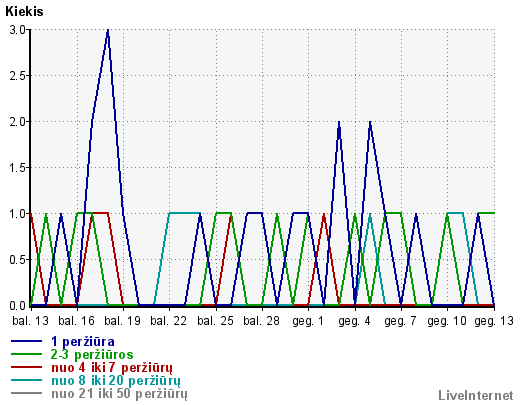Click the 'bal. 28' date axis label
Image resolution: width=520 pixels, height=405 pixels.
tap(261, 321)
